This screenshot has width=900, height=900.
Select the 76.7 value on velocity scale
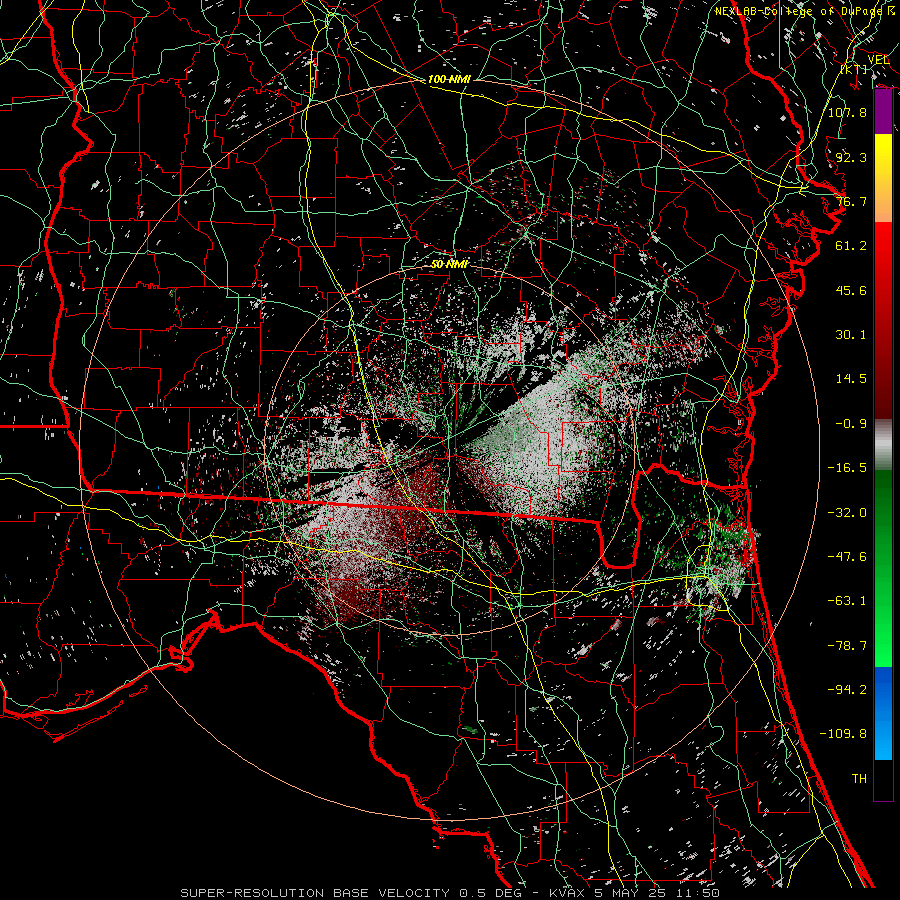point(851,201)
